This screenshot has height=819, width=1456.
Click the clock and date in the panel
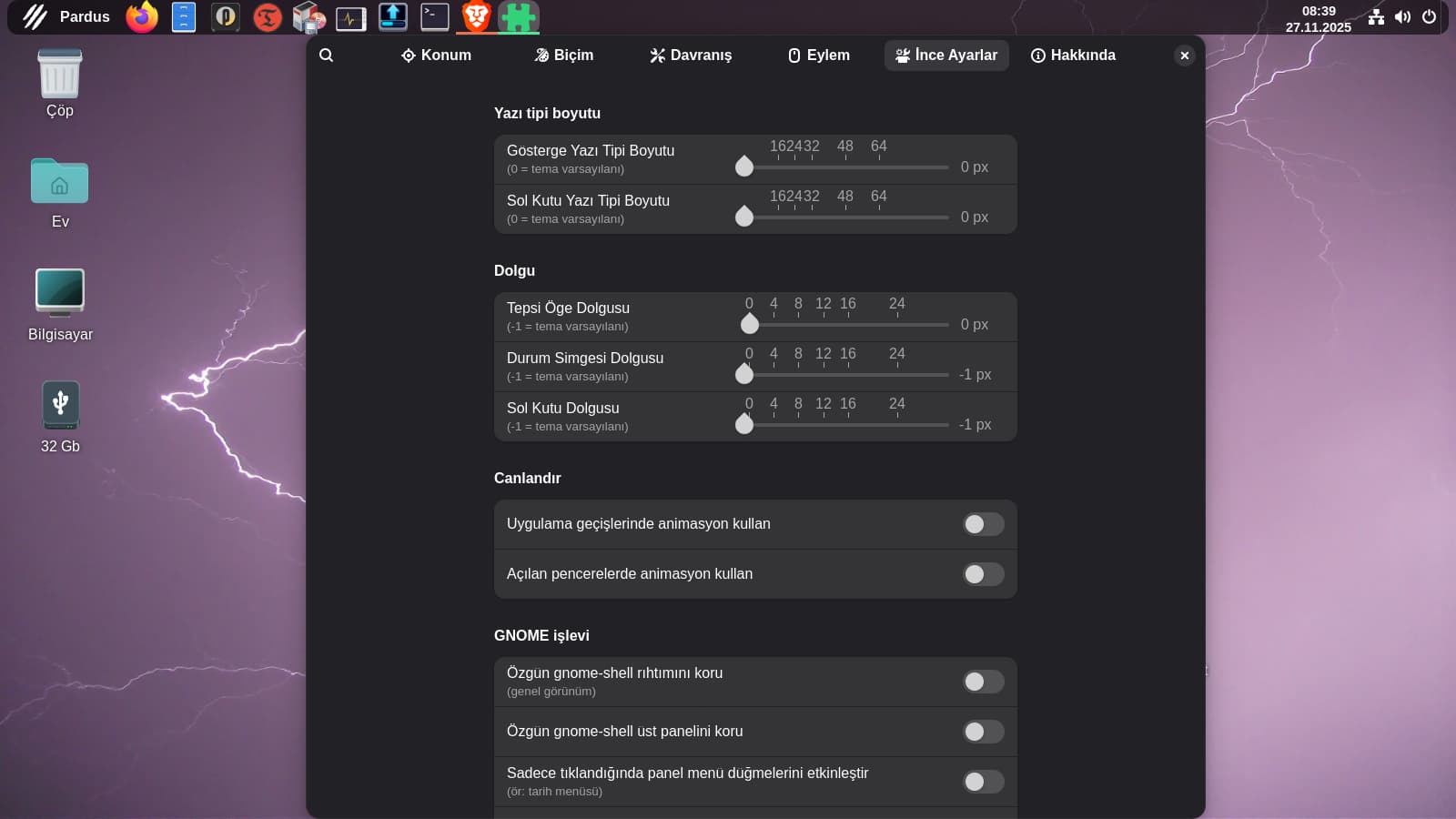1318,19
